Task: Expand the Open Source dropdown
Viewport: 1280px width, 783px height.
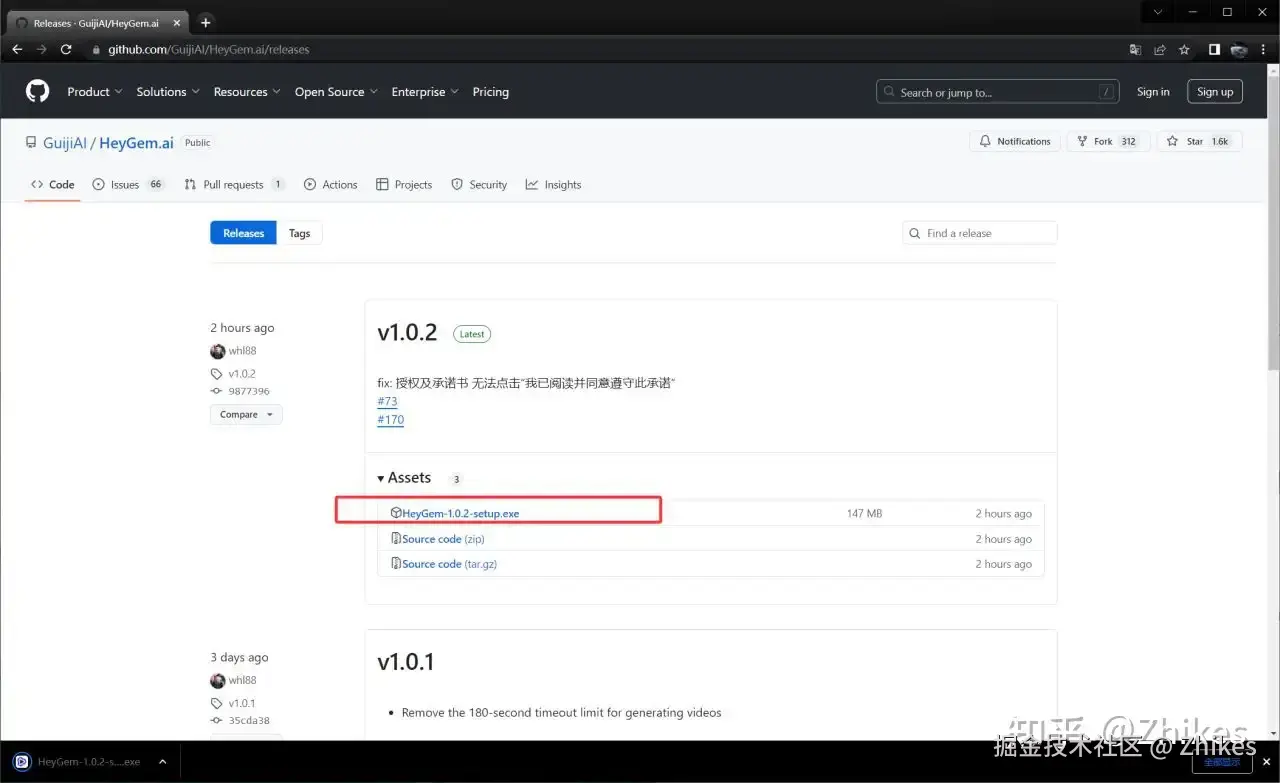Action: point(336,92)
